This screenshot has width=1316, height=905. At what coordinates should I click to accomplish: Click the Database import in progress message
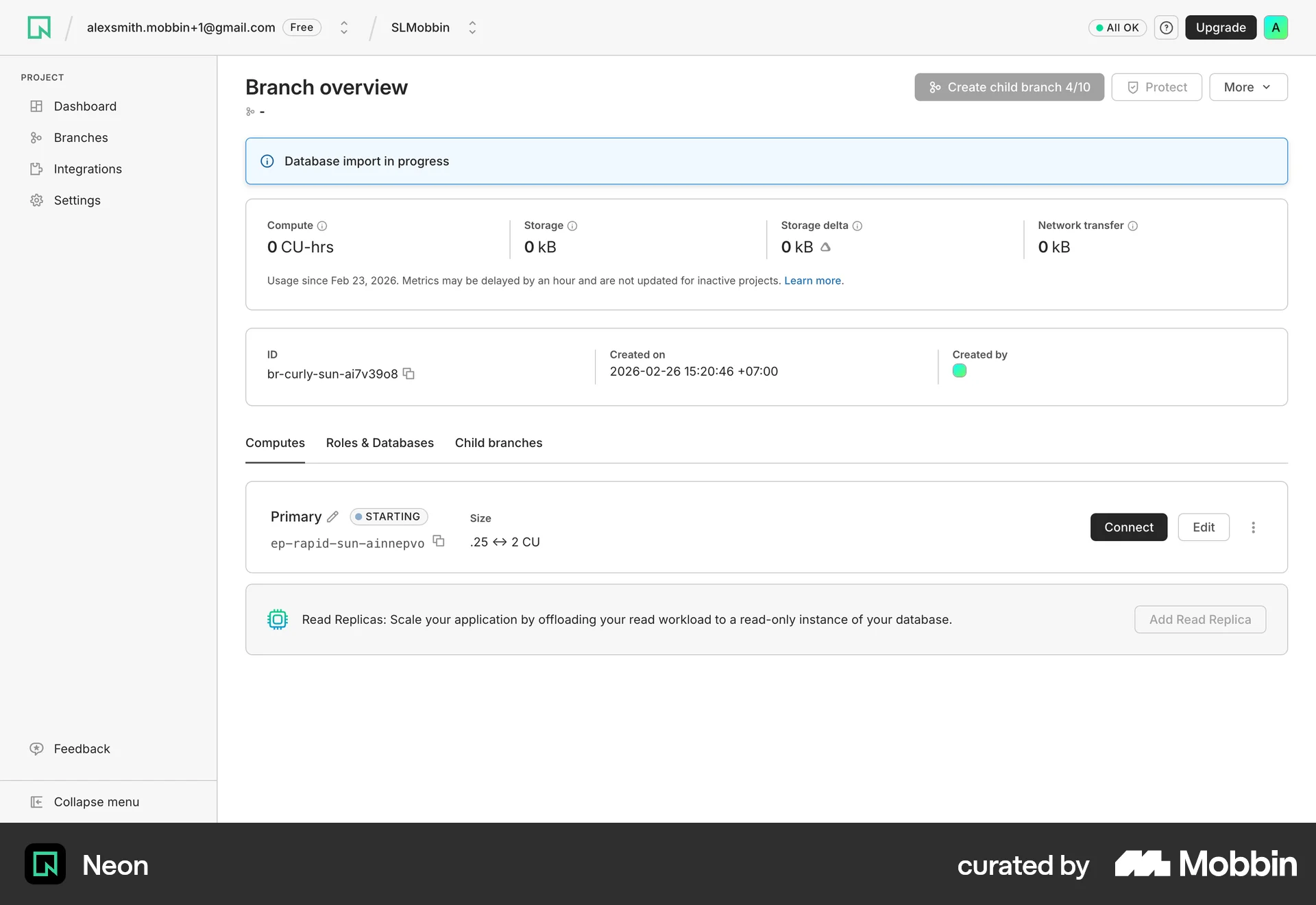[x=367, y=161]
